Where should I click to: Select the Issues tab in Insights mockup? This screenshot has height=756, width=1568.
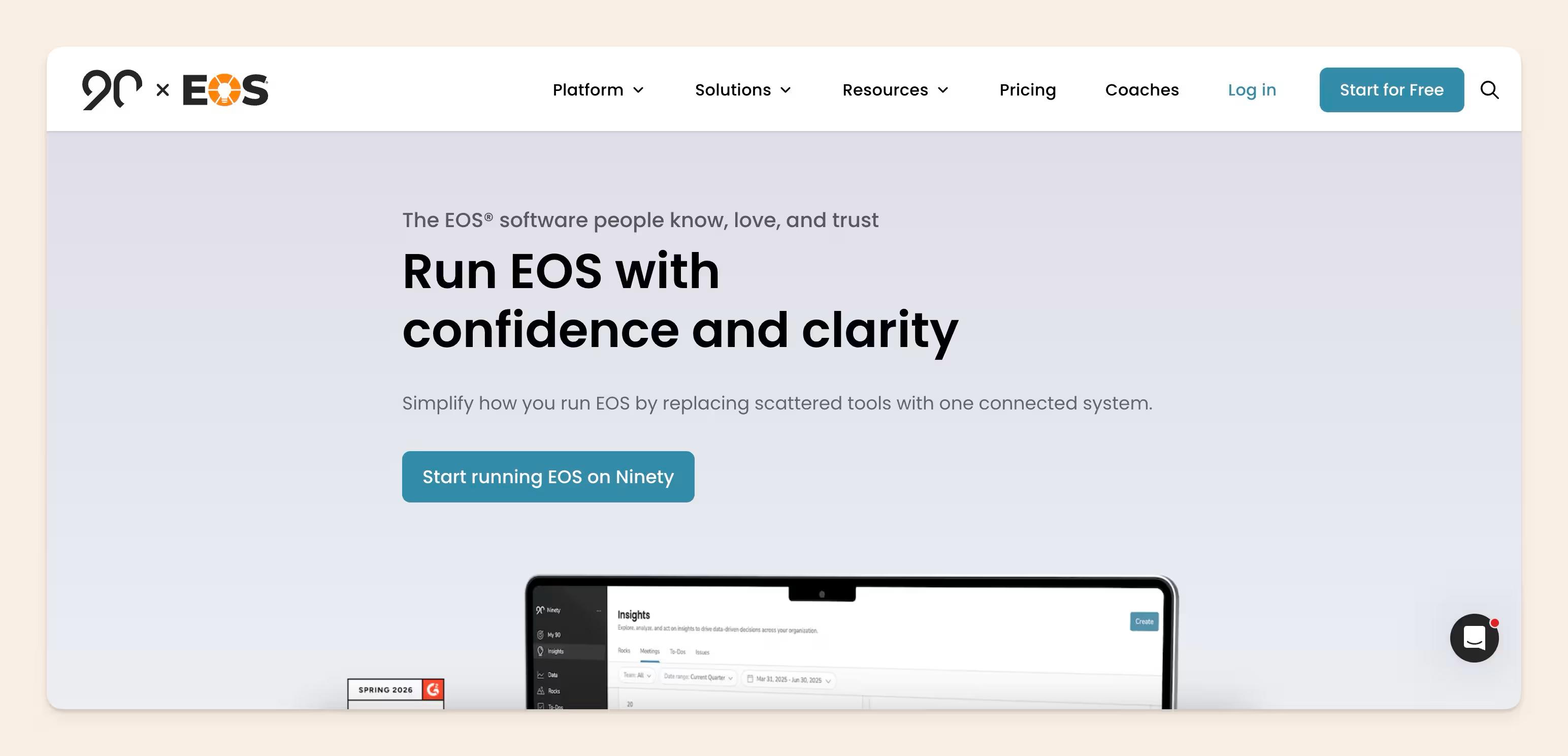point(702,652)
